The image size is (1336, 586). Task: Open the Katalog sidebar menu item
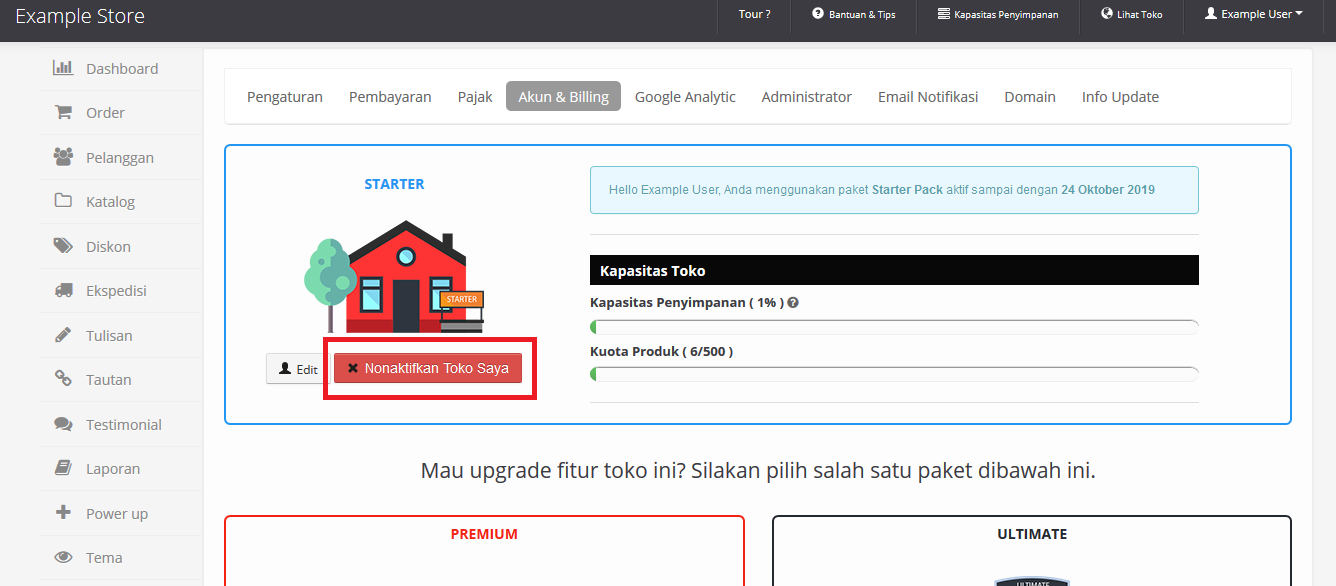(x=121, y=201)
